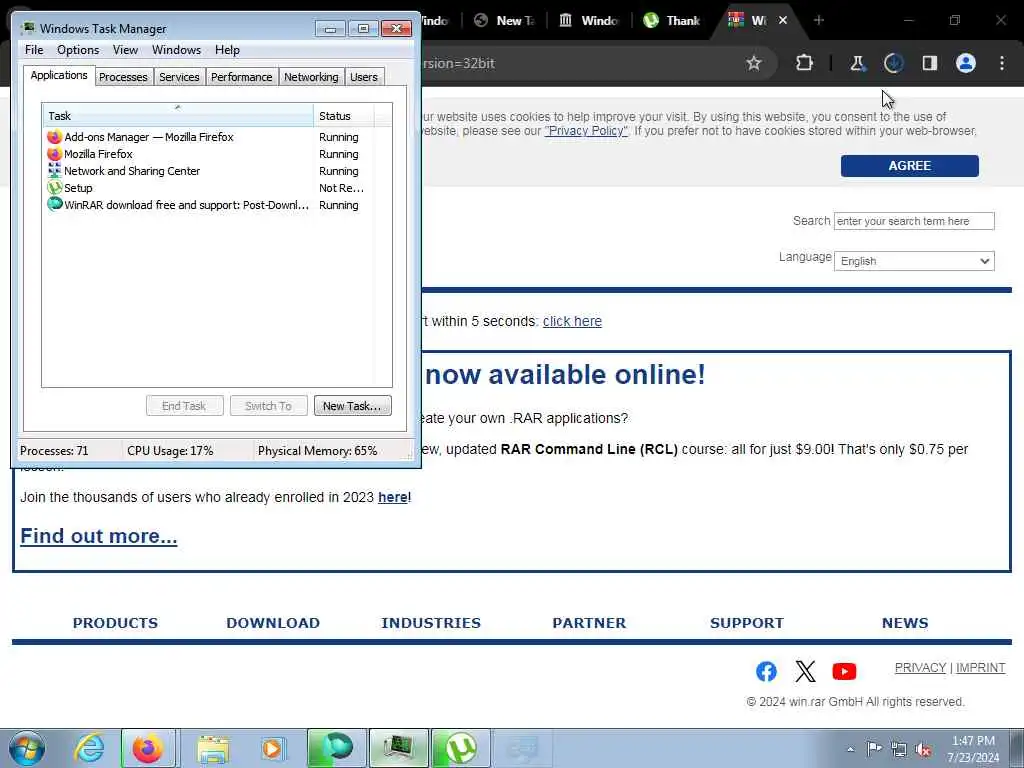Open Firefox from the taskbar
Image resolution: width=1024 pixels, height=768 pixels.
tap(148, 748)
